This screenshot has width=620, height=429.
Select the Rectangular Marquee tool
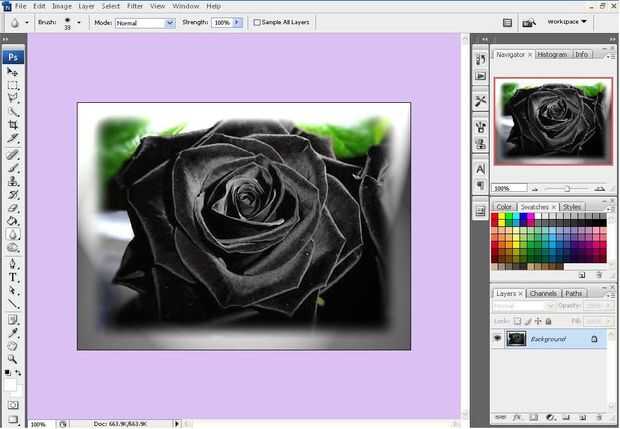pyautogui.click(x=12, y=85)
